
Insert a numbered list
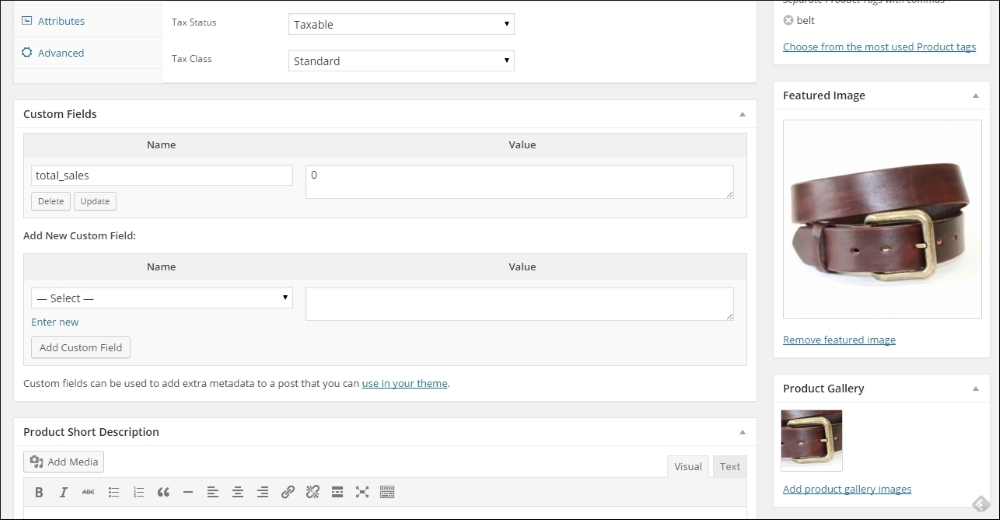coord(138,492)
